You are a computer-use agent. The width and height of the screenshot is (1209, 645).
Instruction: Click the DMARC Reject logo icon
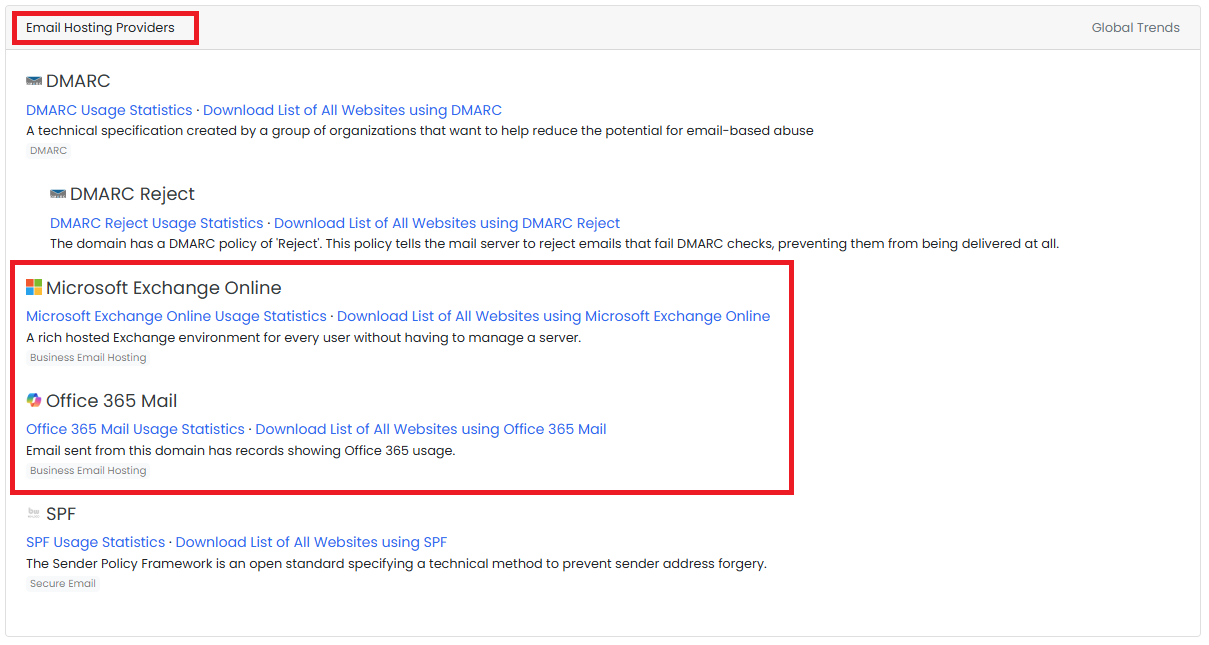click(58, 194)
